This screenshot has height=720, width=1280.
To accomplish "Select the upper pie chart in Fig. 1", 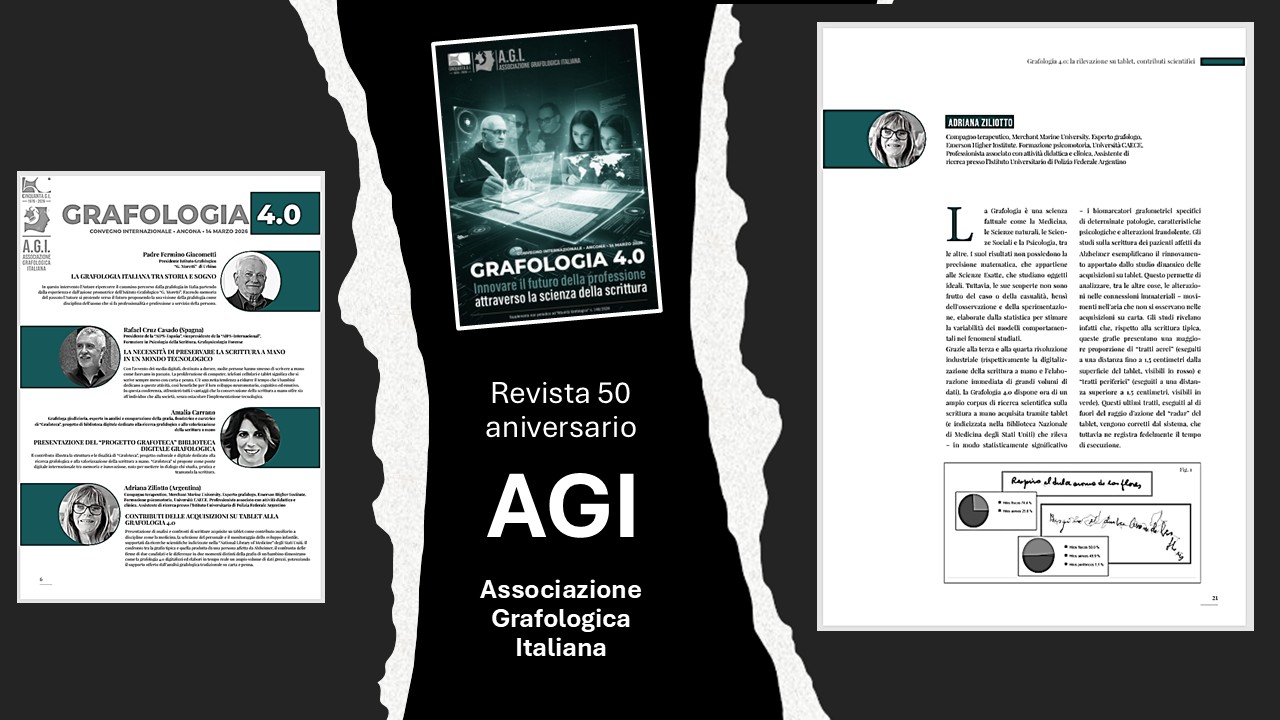I will (973, 509).
